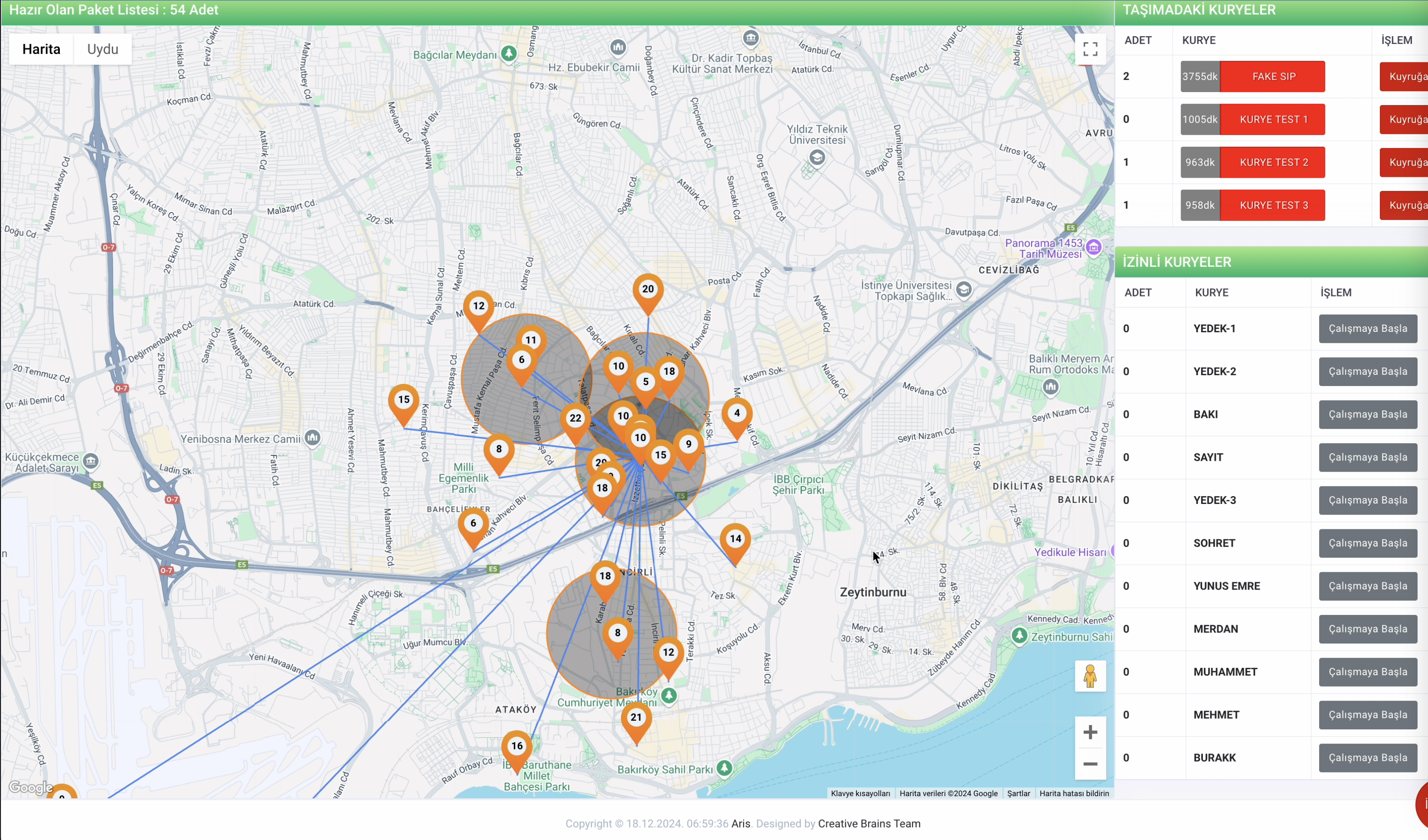Image resolution: width=1428 pixels, height=840 pixels.
Task: Start work for YUNUS EMRE courier
Action: [x=1368, y=586]
